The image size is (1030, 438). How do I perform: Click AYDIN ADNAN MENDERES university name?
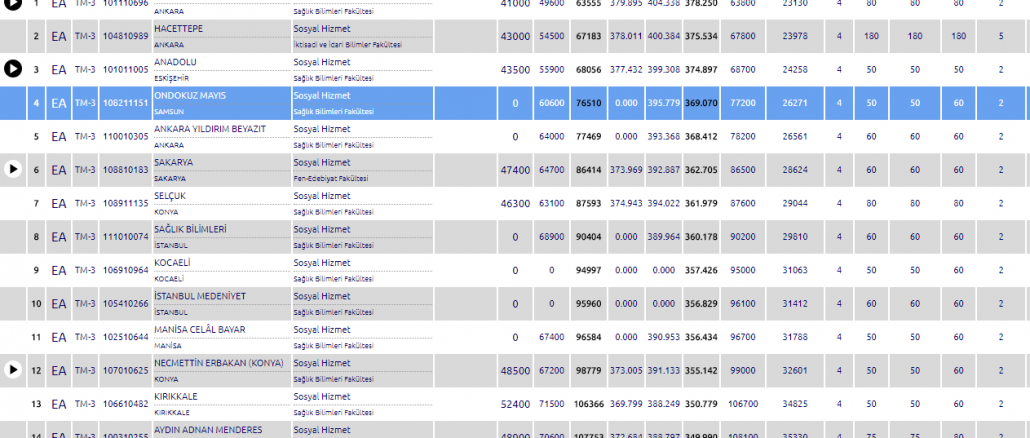point(208,430)
